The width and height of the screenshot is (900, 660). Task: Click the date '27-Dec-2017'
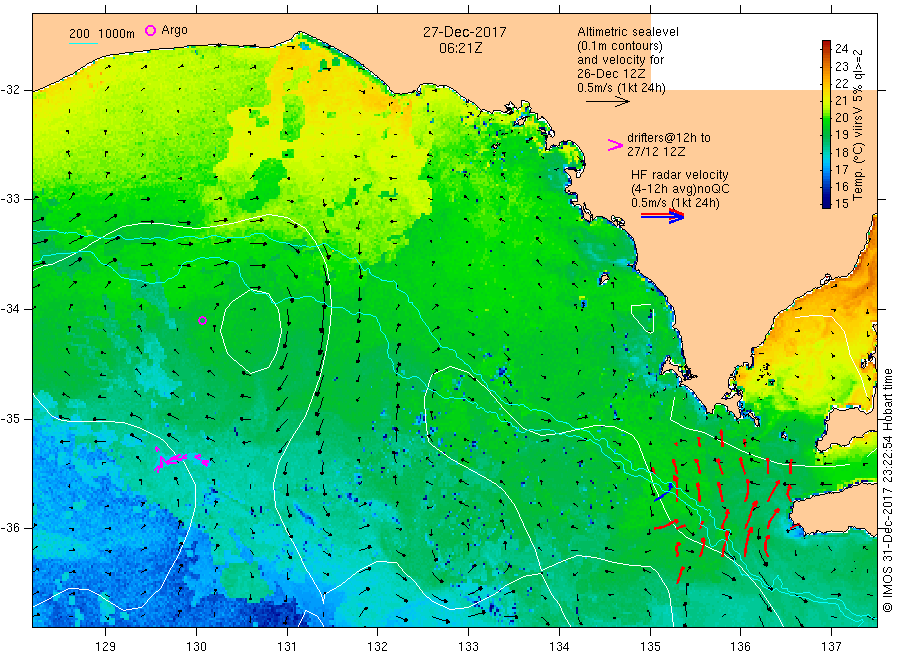tap(465, 32)
